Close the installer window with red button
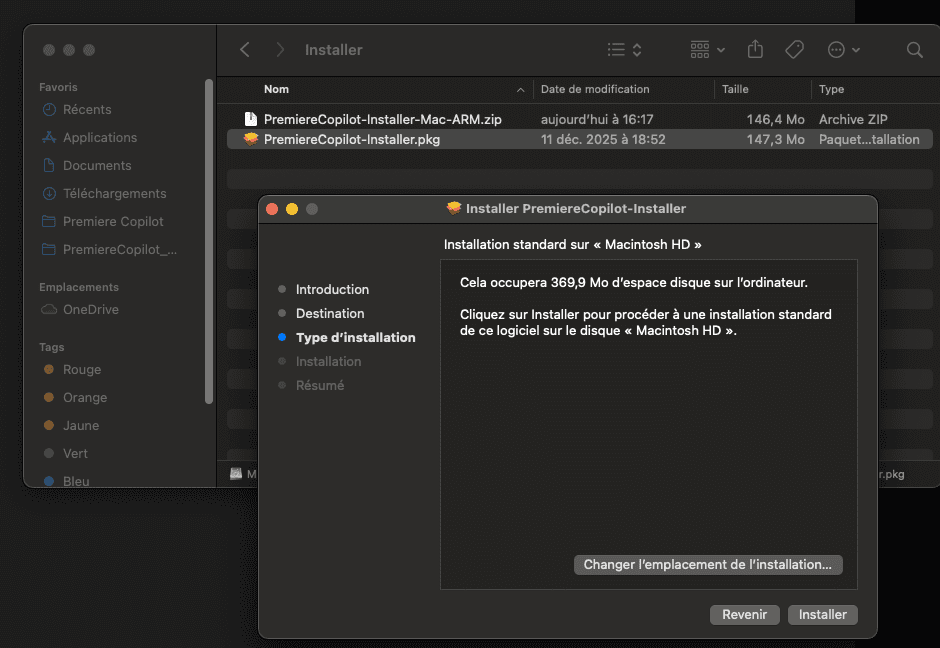The image size is (940, 648). [x=272, y=209]
